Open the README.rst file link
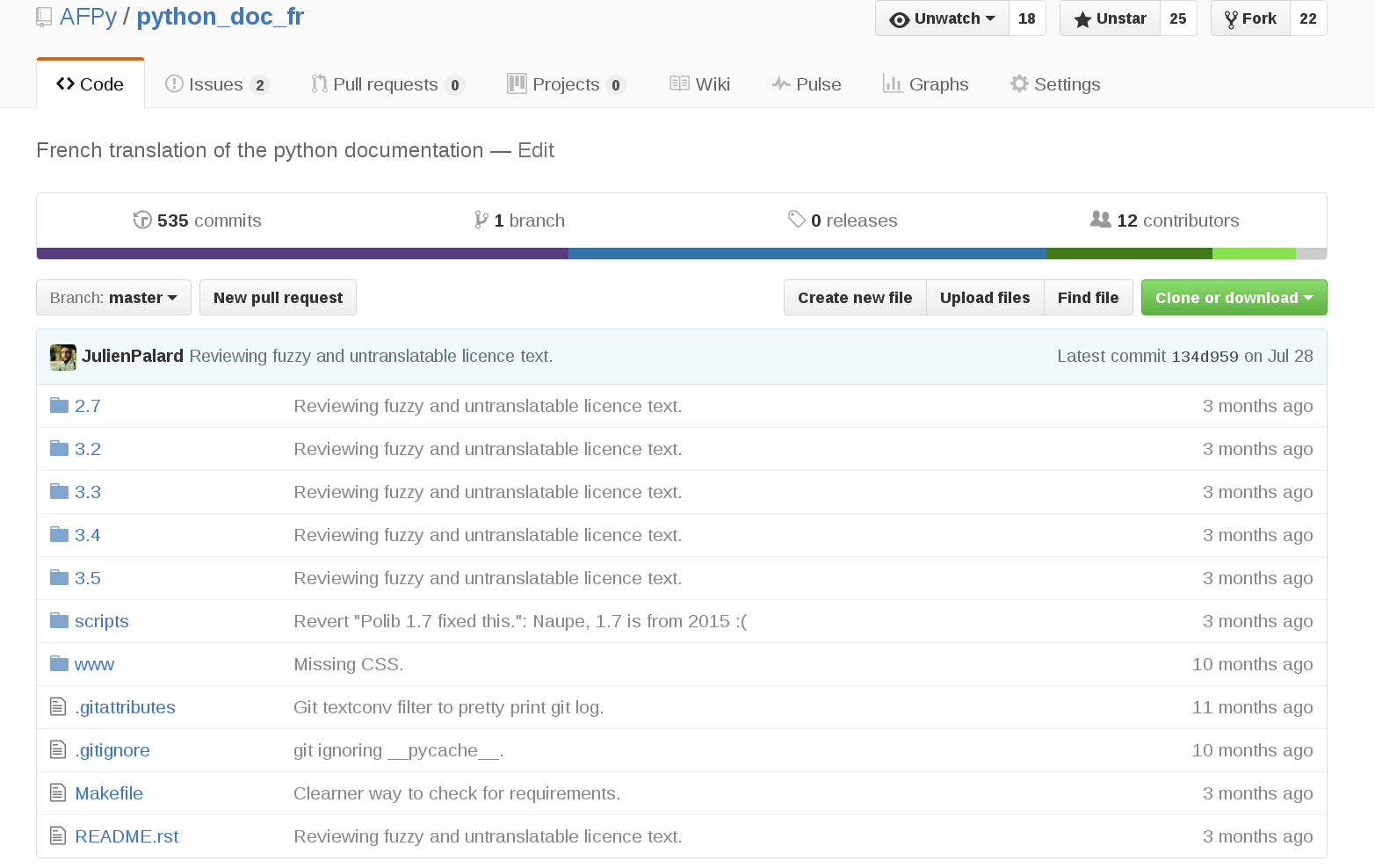Image resolution: width=1375 pixels, height=868 pixels. click(127, 836)
